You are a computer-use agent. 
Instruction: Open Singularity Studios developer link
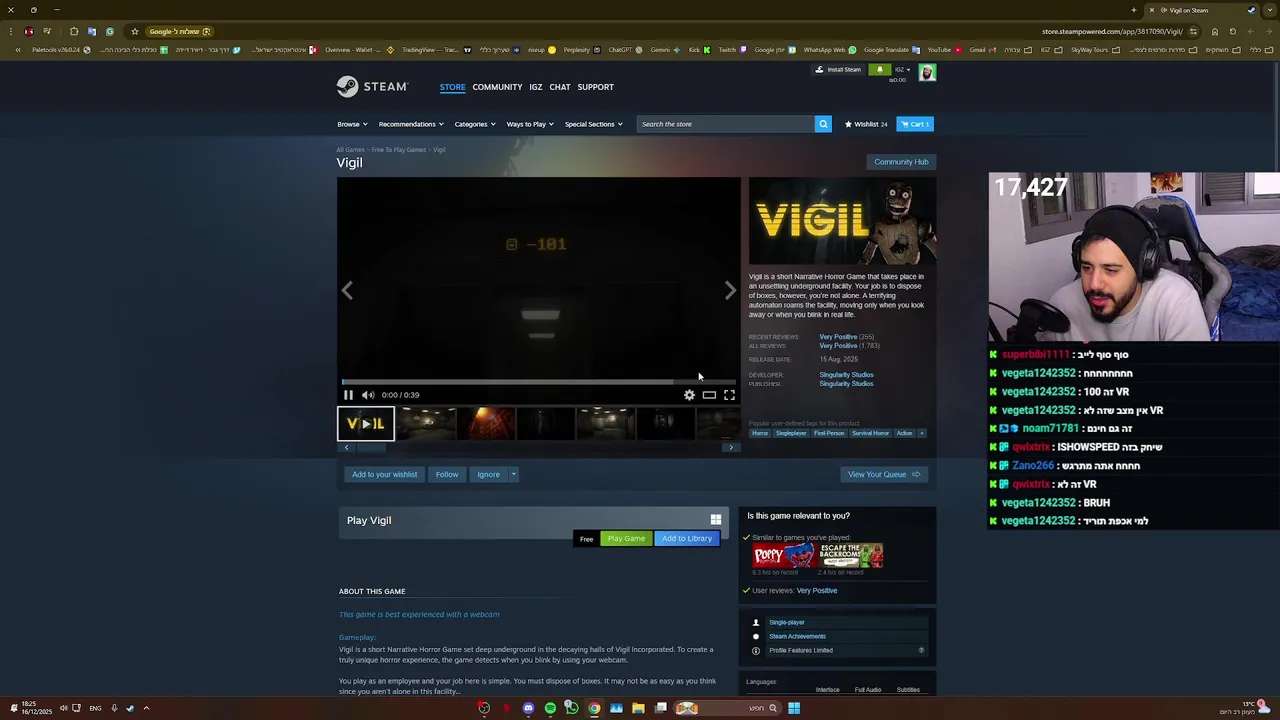[846, 375]
